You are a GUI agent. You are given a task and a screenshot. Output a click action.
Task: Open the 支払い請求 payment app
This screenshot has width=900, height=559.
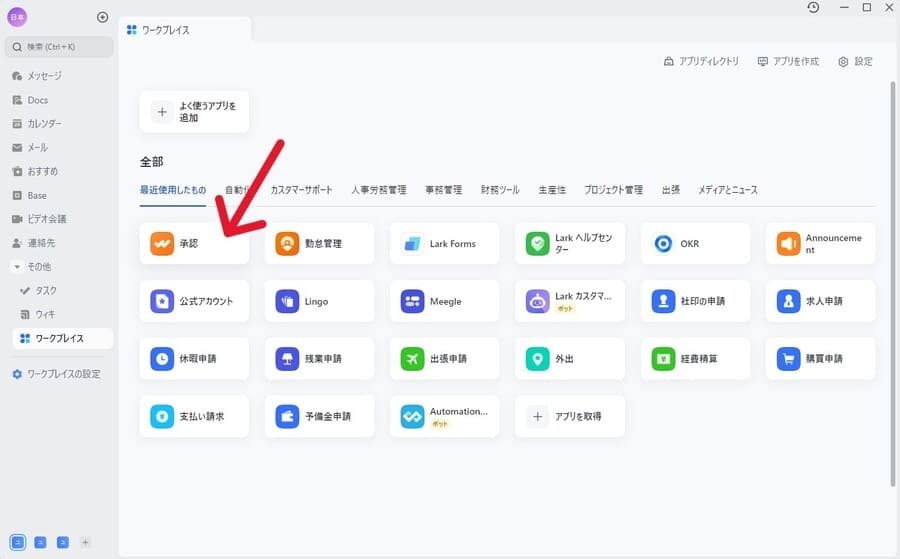(194, 416)
